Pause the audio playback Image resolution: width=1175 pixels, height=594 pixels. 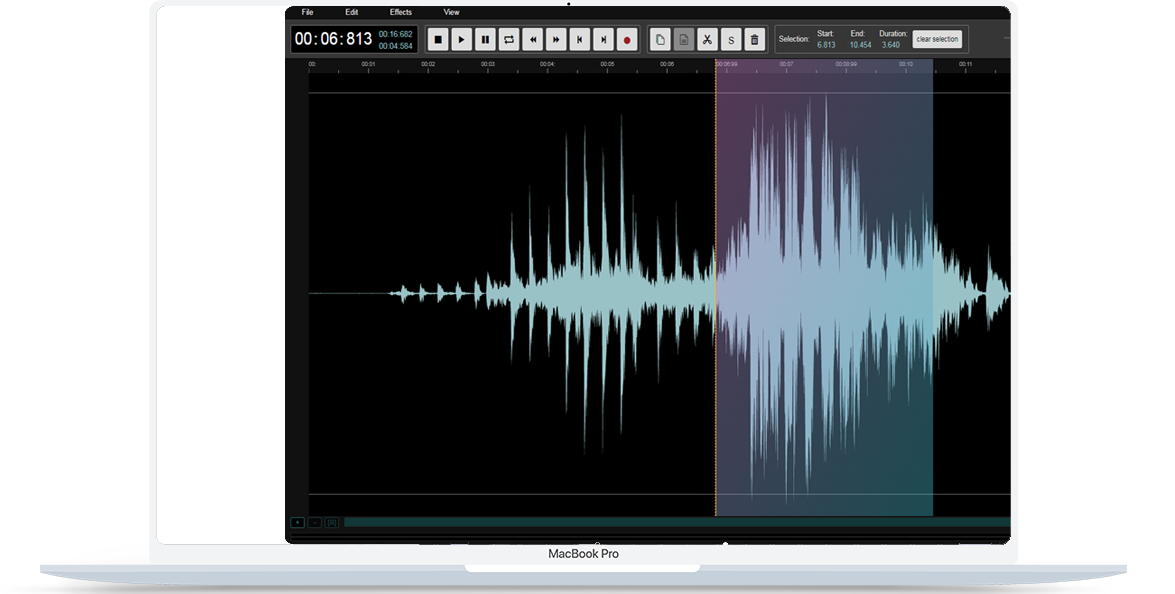tap(485, 40)
